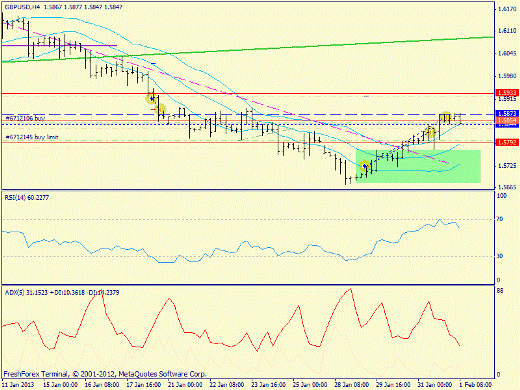Click the '15 Jan 00:00' time label
Viewport: 520px width, 390px height.
pyautogui.click(x=60, y=385)
